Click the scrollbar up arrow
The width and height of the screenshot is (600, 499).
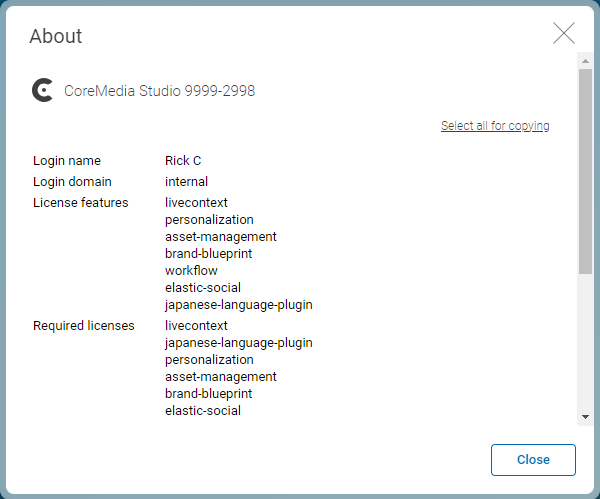point(585,59)
